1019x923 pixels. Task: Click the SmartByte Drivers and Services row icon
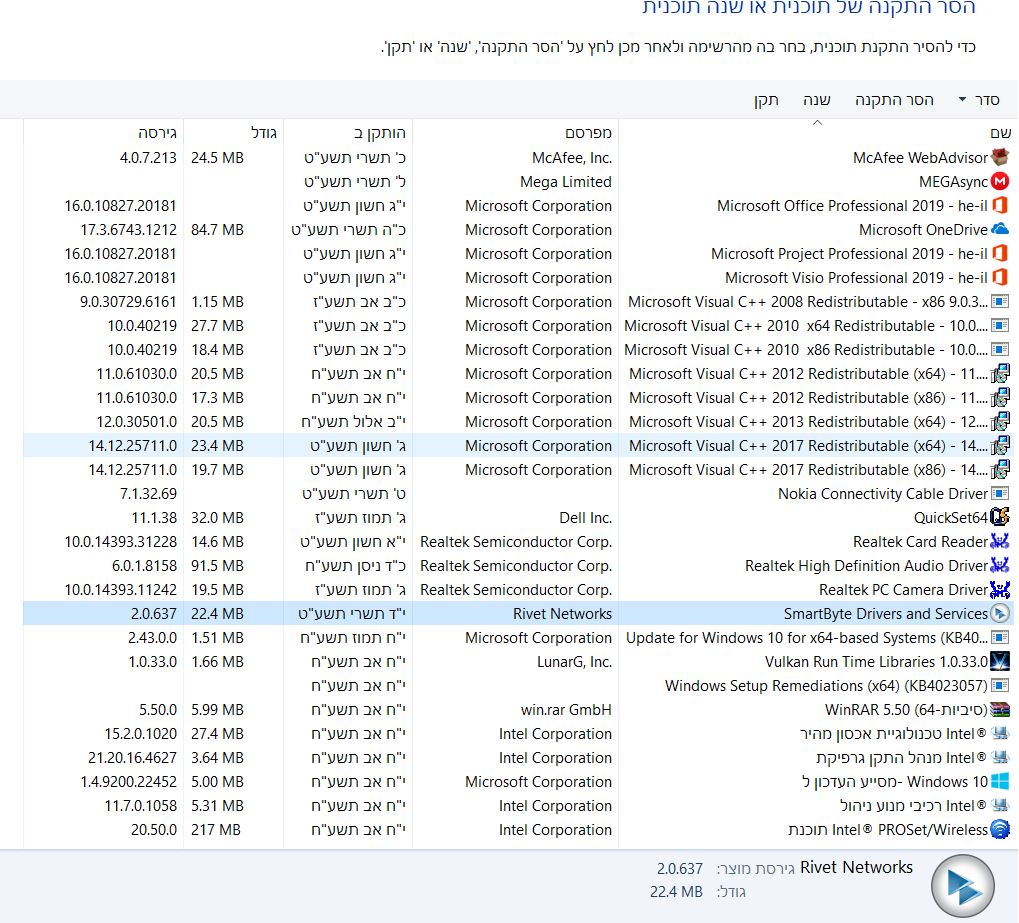tap(1000, 614)
